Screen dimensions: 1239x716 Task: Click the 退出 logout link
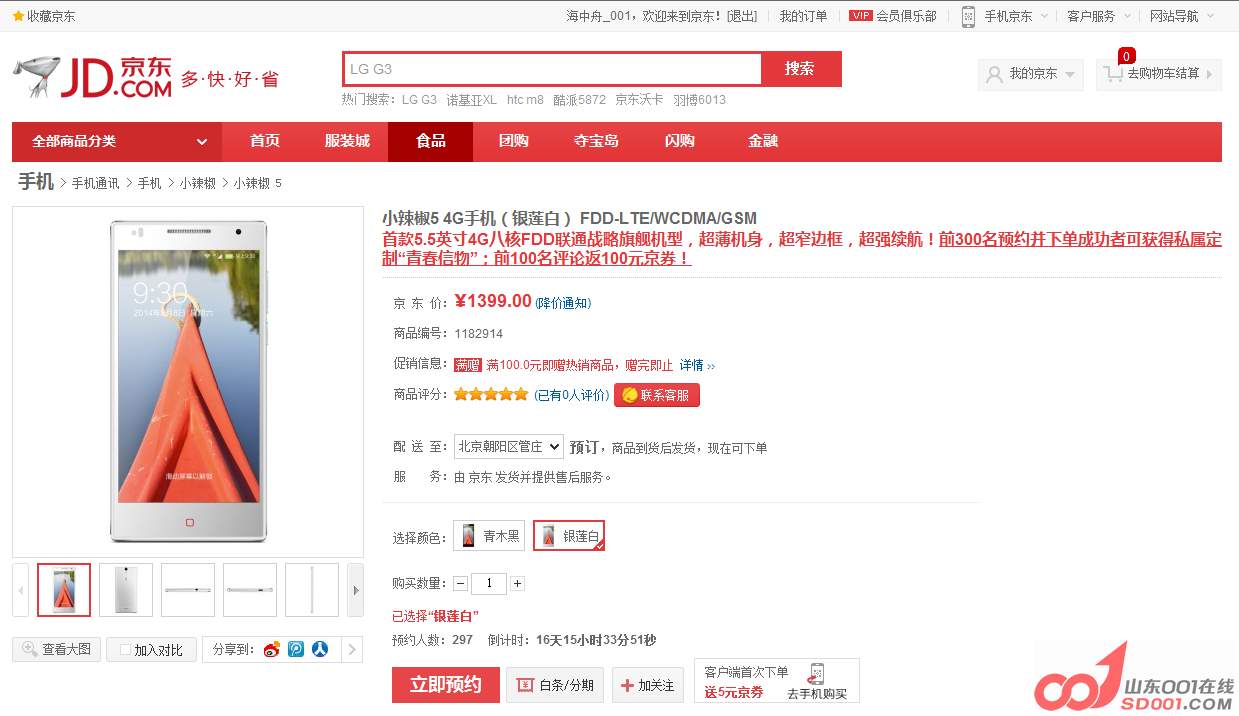pos(742,16)
